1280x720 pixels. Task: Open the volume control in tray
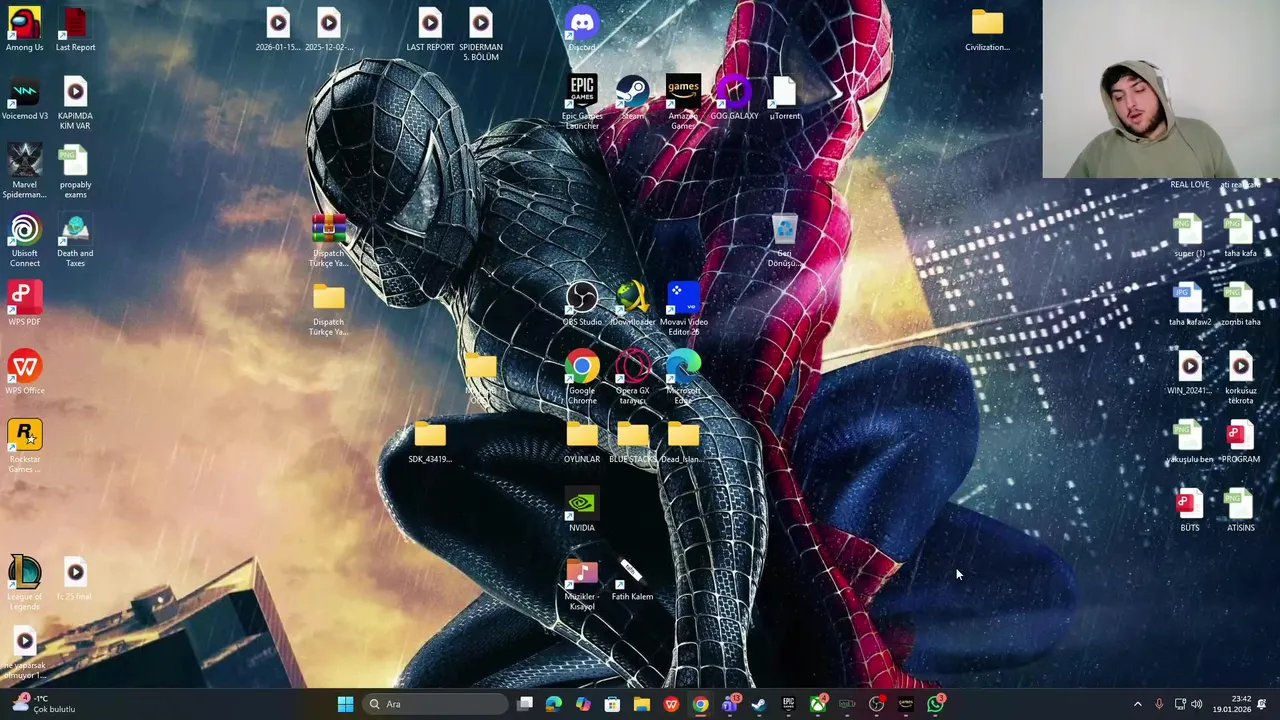pyautogui.click(x=1197, y=704)
